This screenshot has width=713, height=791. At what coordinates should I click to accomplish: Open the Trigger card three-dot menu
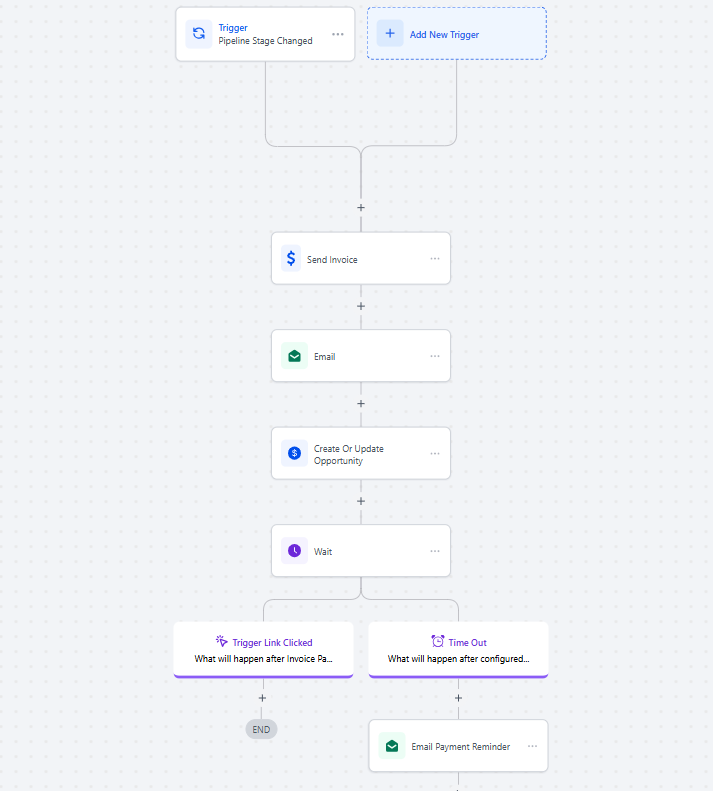point(338,34)
